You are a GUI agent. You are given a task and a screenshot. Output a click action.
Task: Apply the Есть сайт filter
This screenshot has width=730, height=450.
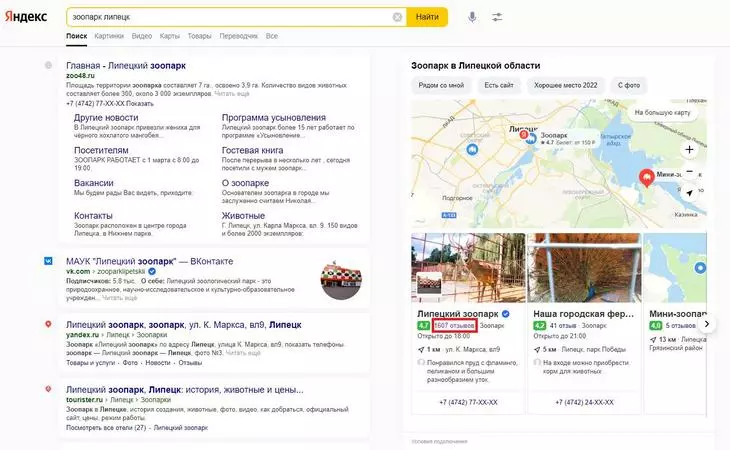tap(499, 85)
